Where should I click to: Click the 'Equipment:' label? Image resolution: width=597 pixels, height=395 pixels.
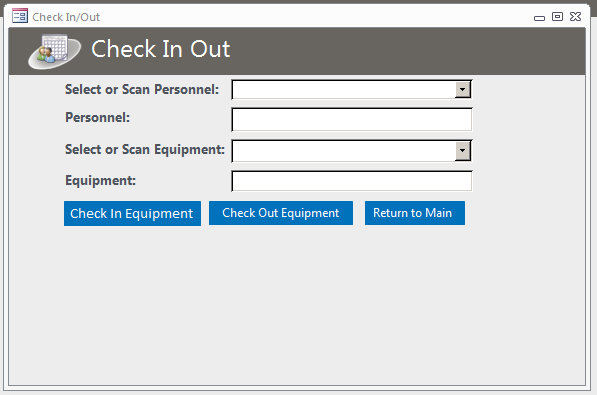101,181
